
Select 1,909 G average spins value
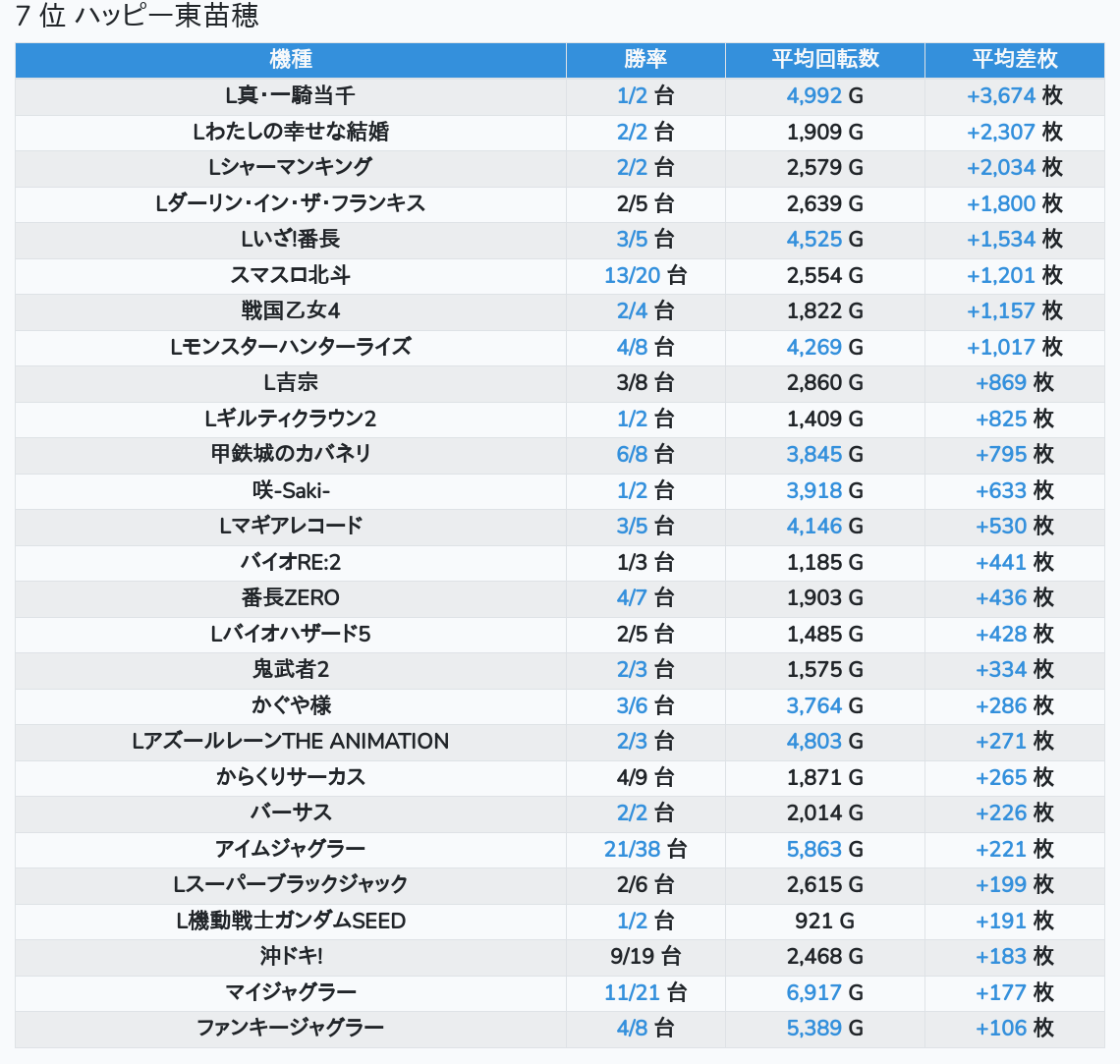coord(825,132)
